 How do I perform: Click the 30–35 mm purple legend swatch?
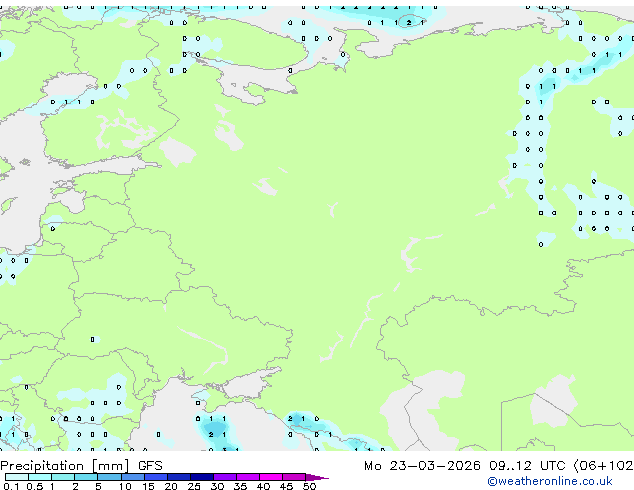[x=225, y=477]
